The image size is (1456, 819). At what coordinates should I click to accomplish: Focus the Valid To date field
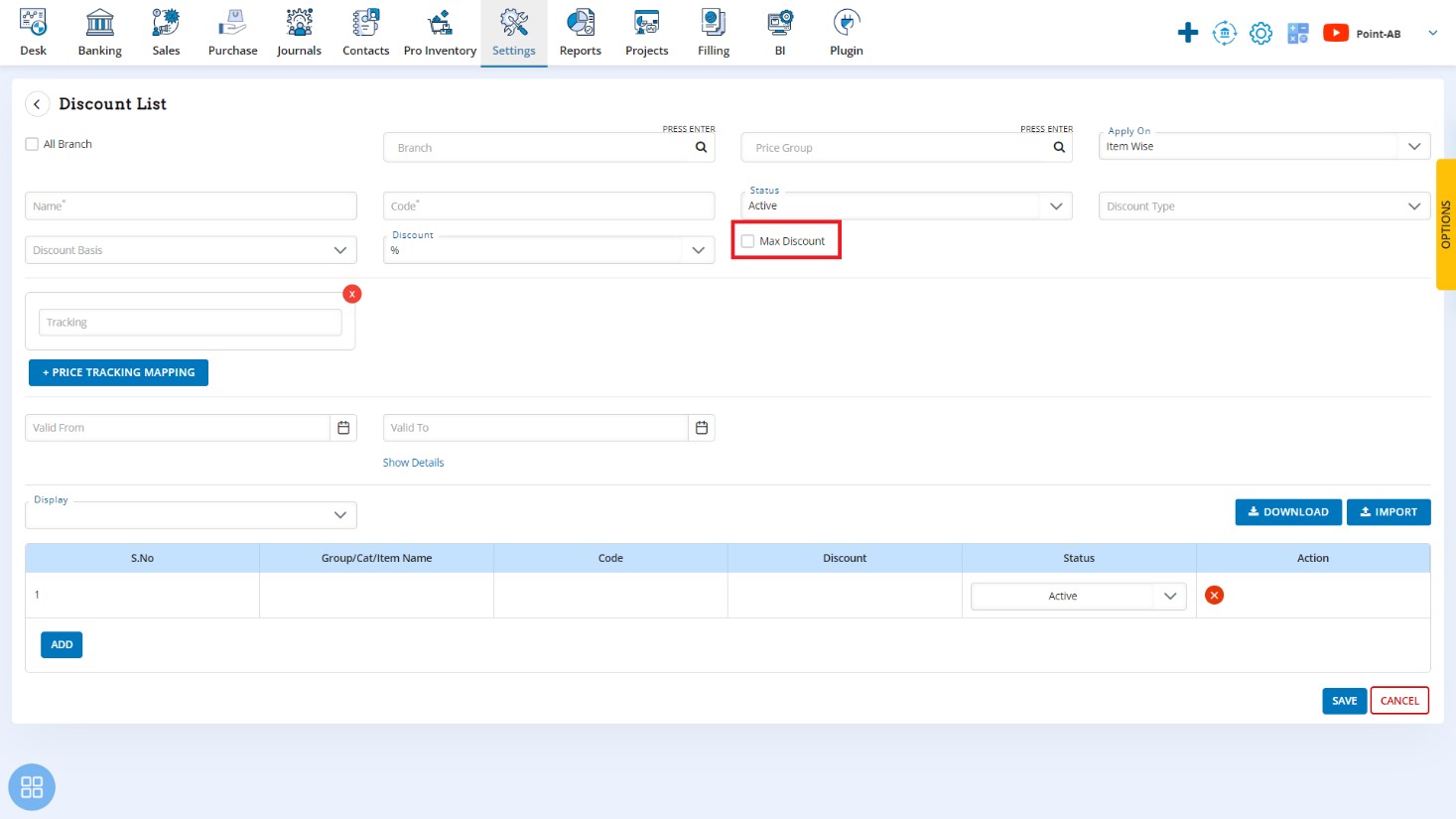[x=536, y=428]
